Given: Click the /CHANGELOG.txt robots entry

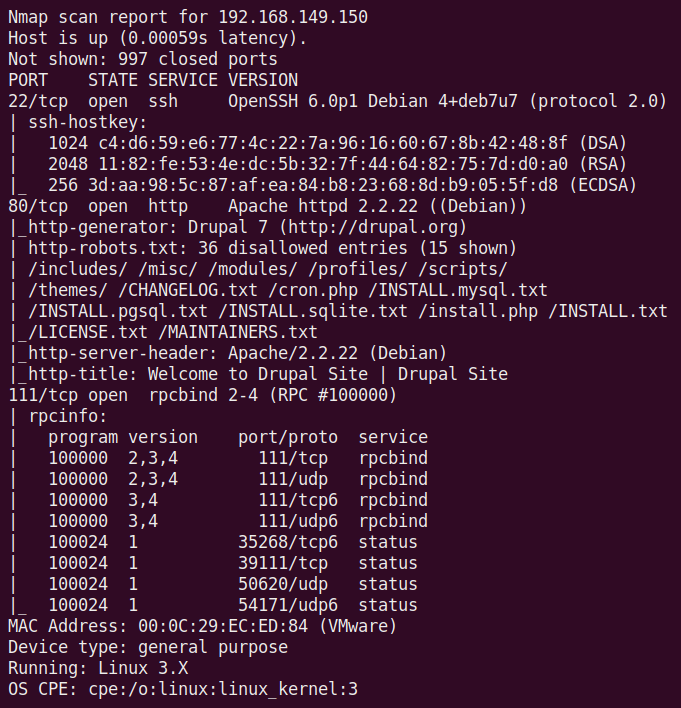Looking at the screenshot, I should pos(177,290).
